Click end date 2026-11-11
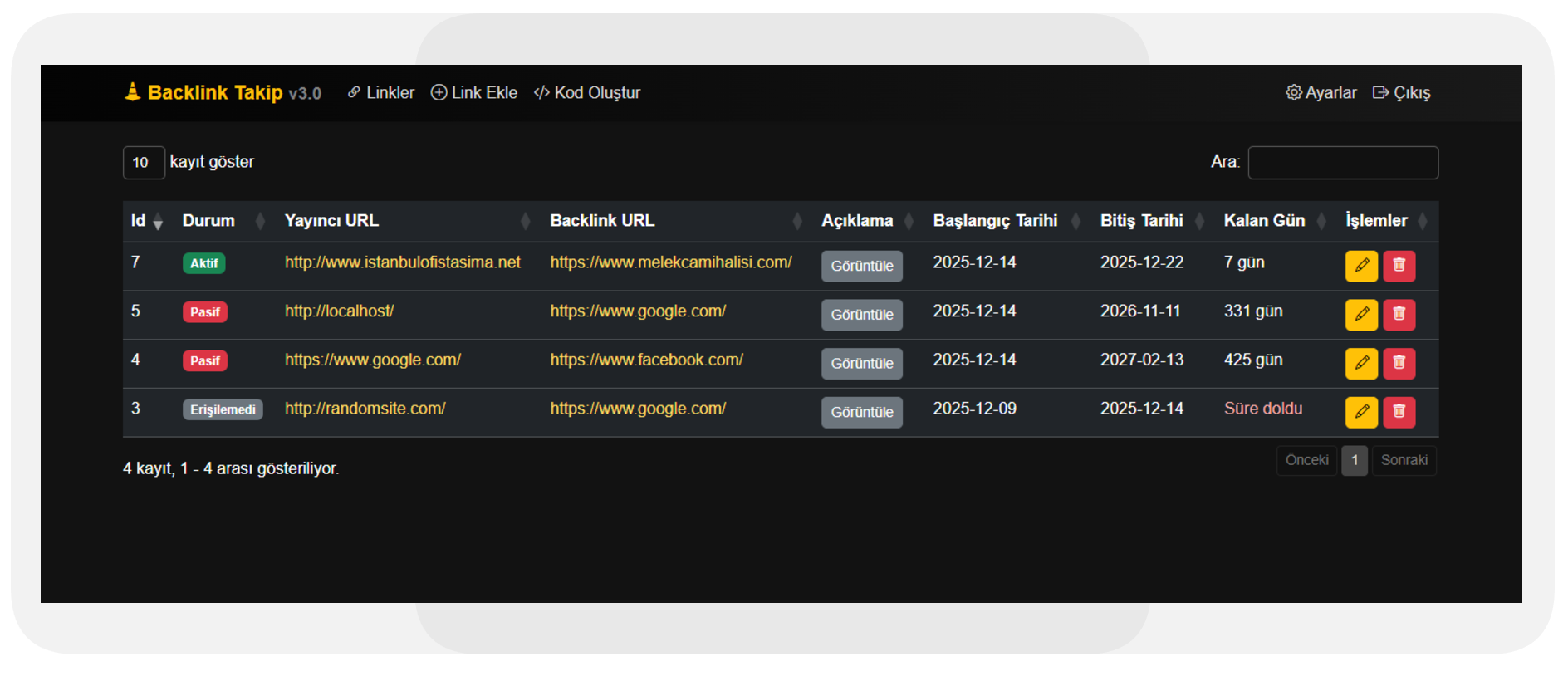Screen dimensions: 1568x676 tap(1140, 311)
